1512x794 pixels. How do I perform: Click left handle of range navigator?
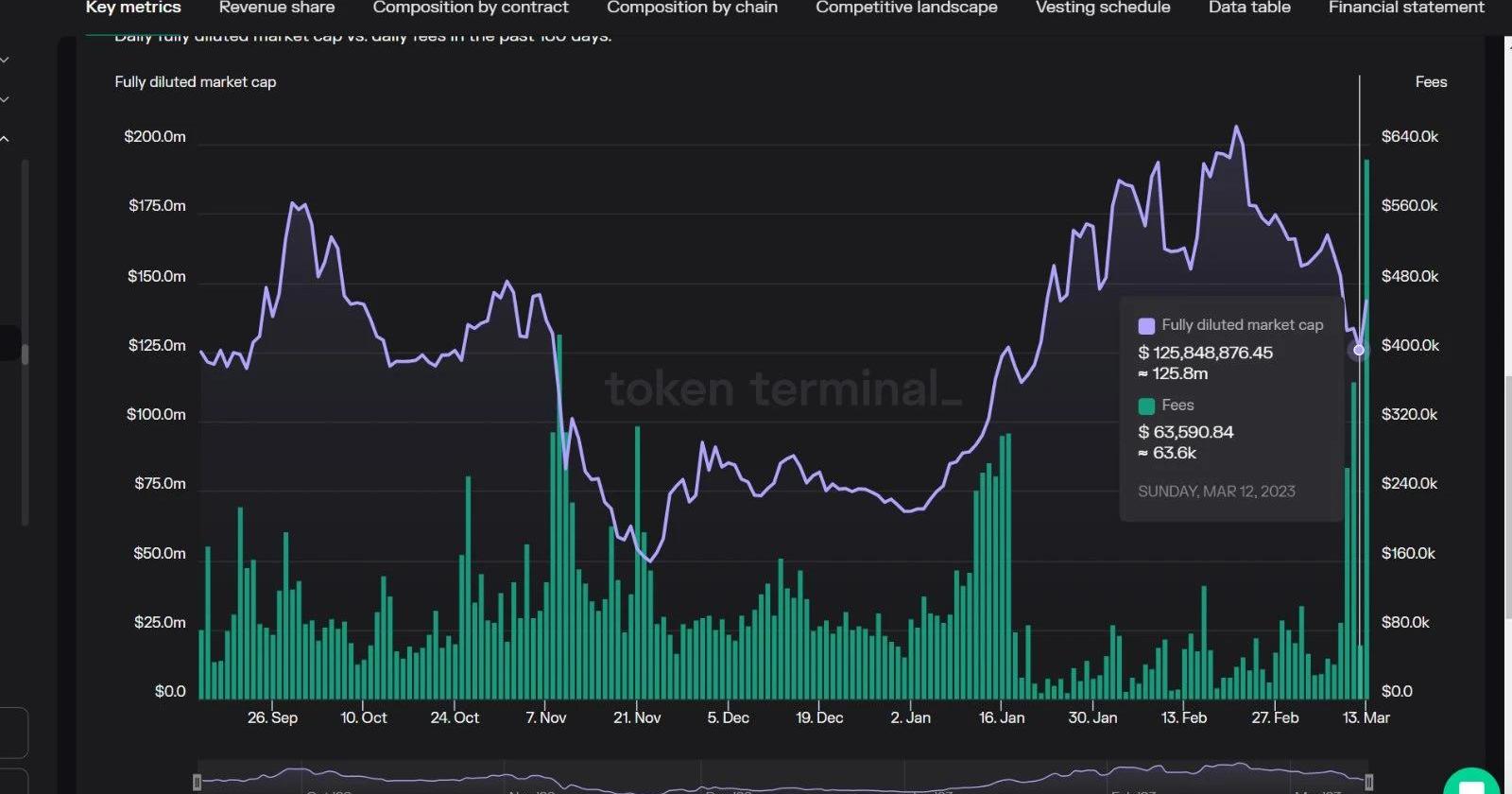(197, 782)
